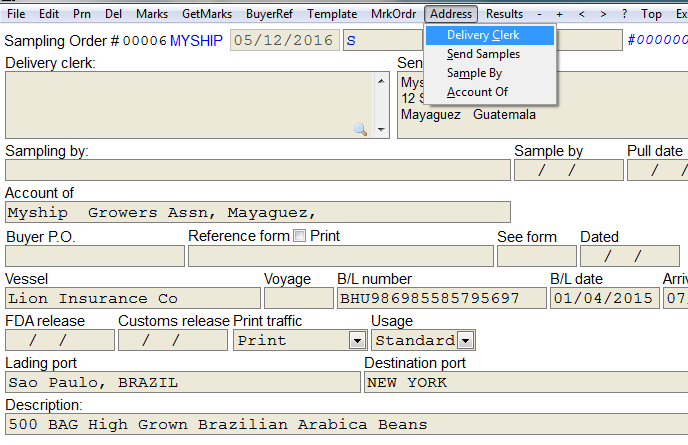
Task: Click the See form field
Action: (x=537, y=256)
